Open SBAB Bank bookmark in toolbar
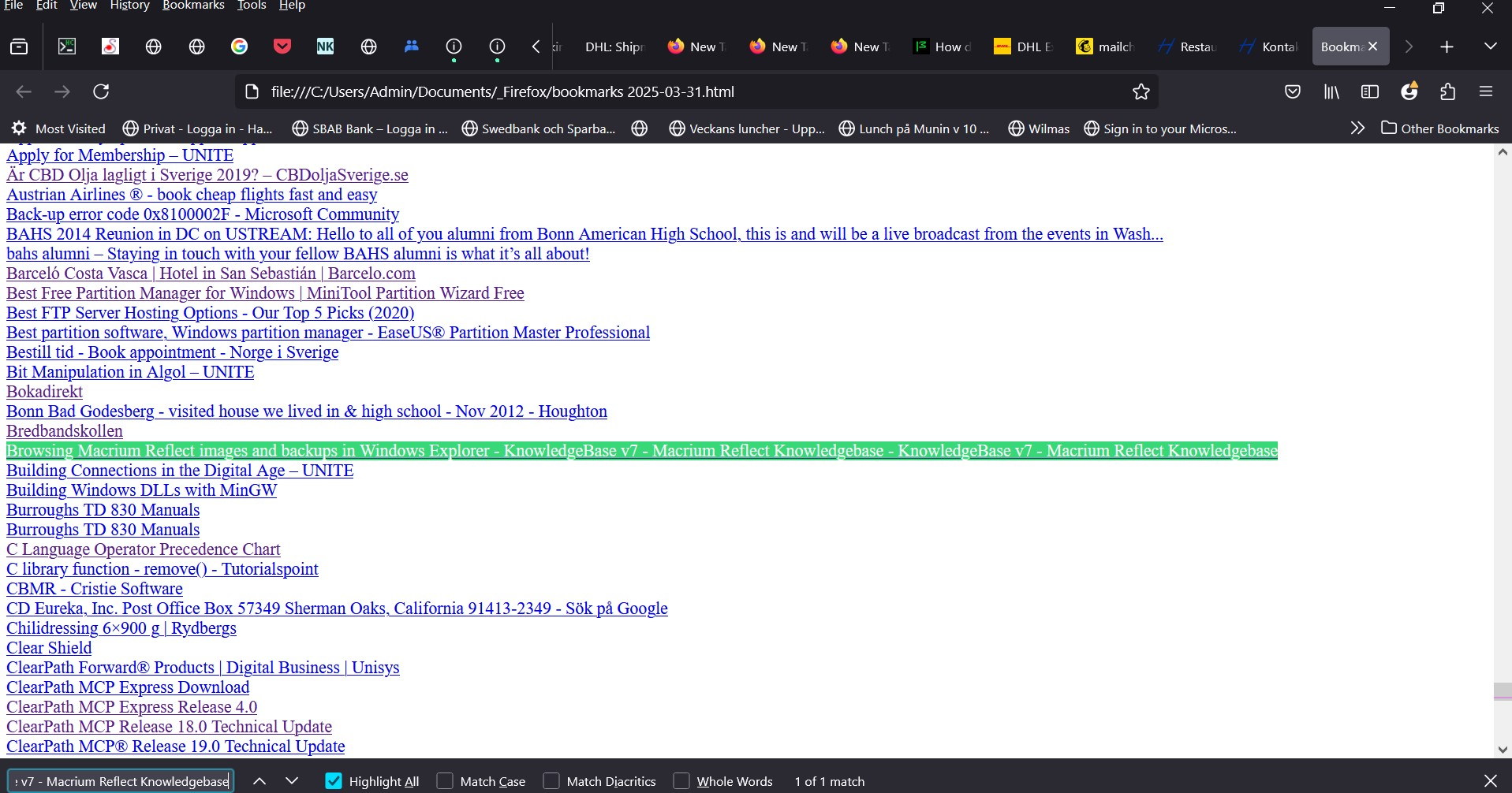 click(x=370, y=128)
